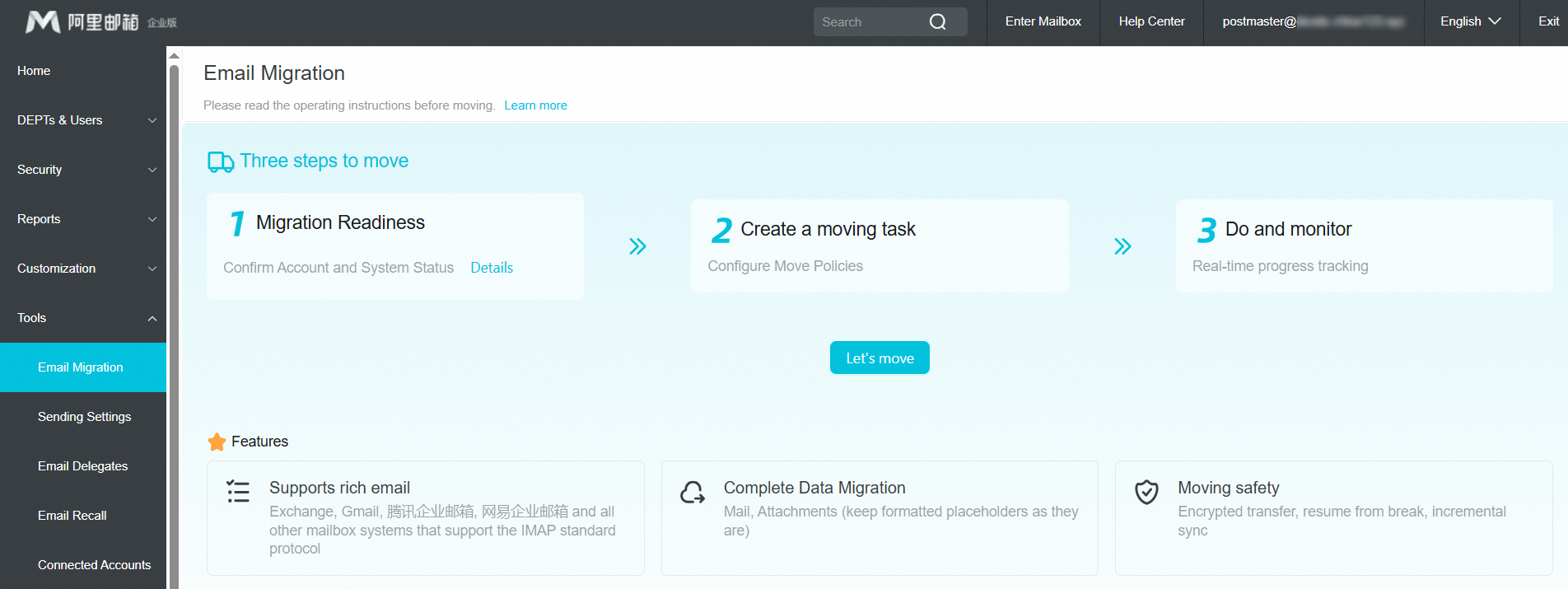The height and width of the screenshot is (589, 1568).
Task: Click the Supports rich email list icon
Action: click(238, 492)
